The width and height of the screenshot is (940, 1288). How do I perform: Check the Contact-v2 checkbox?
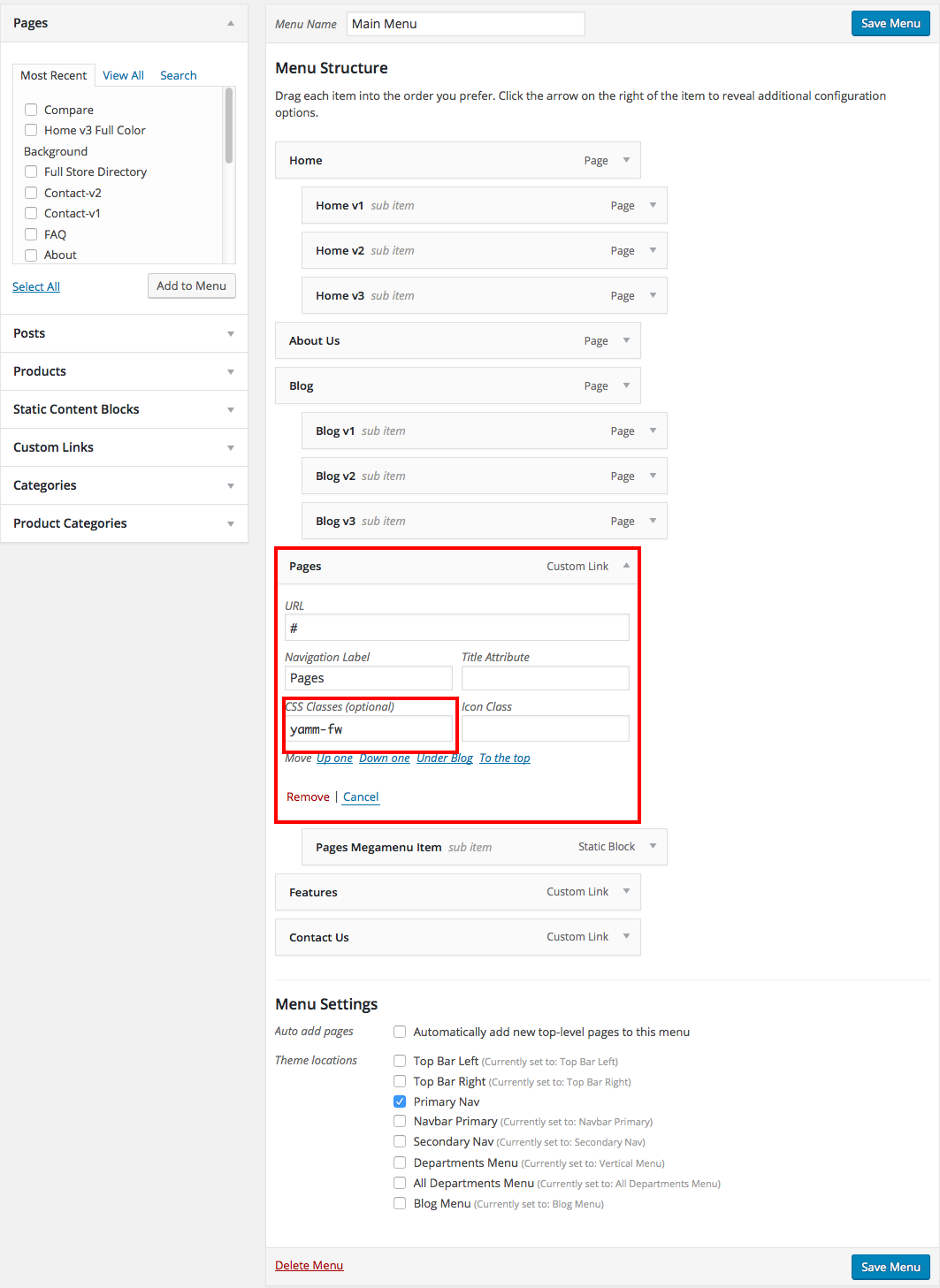coord(31,193)
